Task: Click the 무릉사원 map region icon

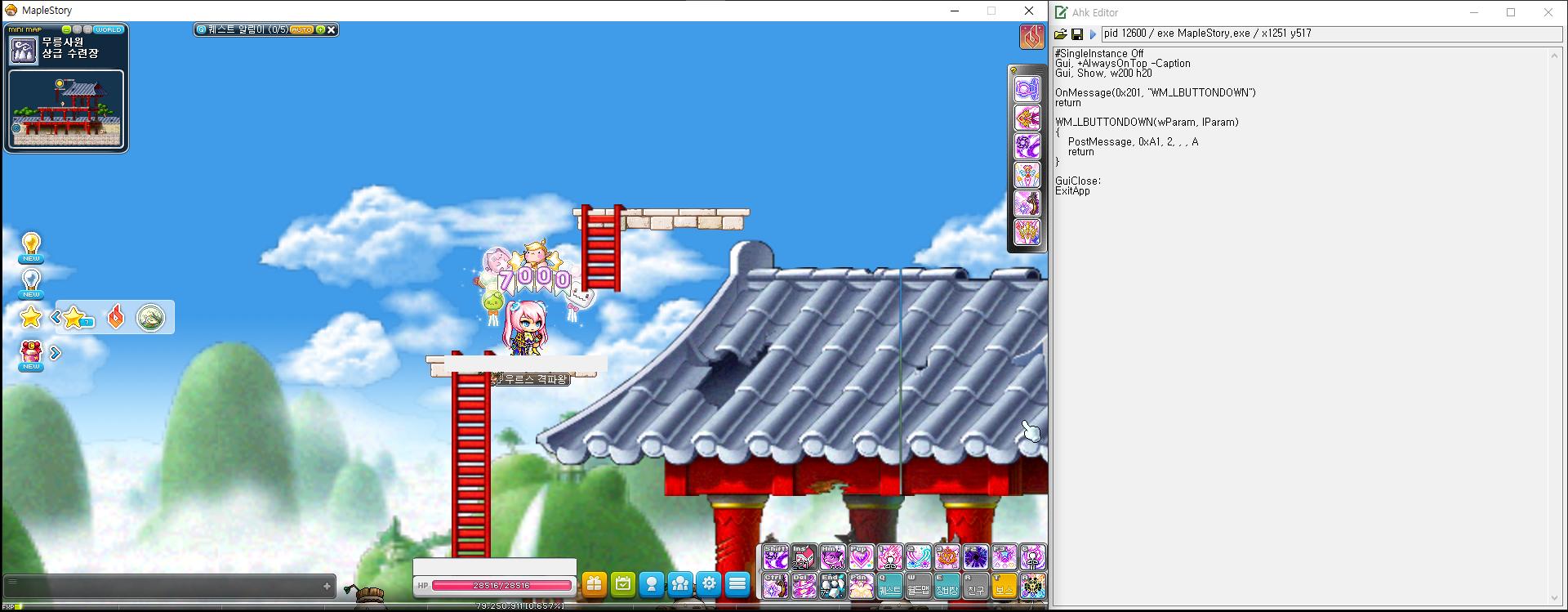Action: tap(23, 50)
